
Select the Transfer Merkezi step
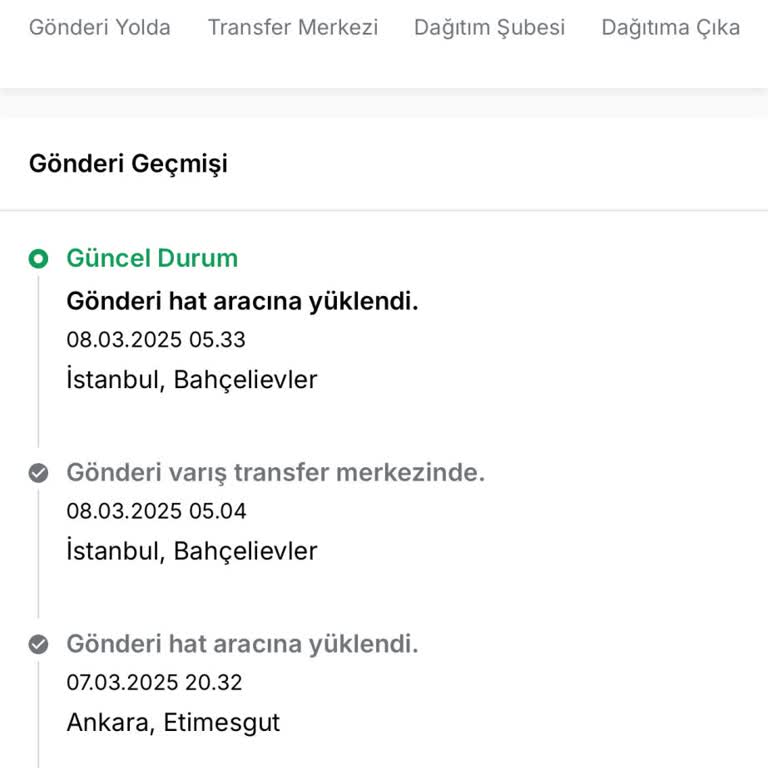click(293, 27)
